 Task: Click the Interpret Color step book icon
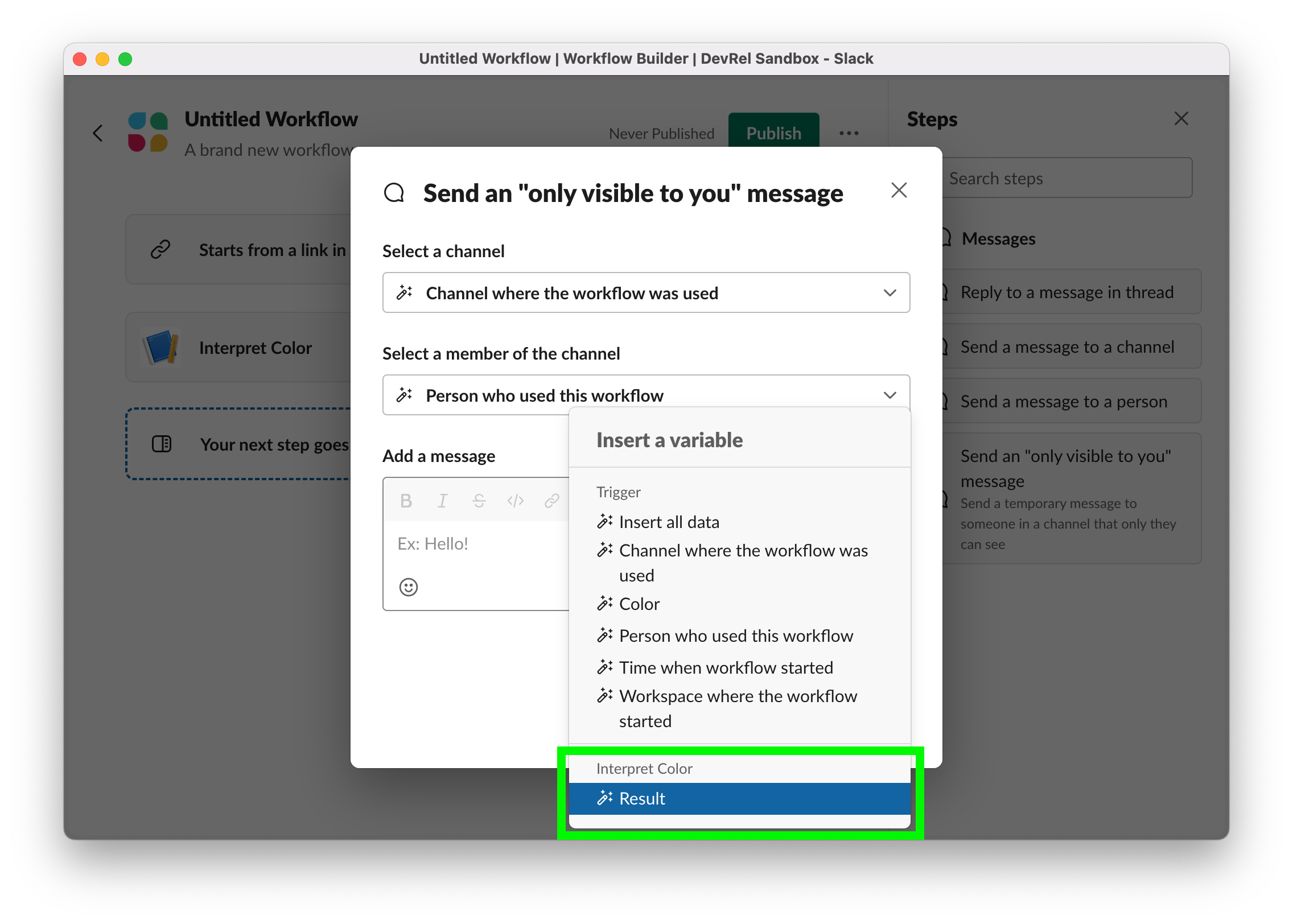(x=160, y=347)
